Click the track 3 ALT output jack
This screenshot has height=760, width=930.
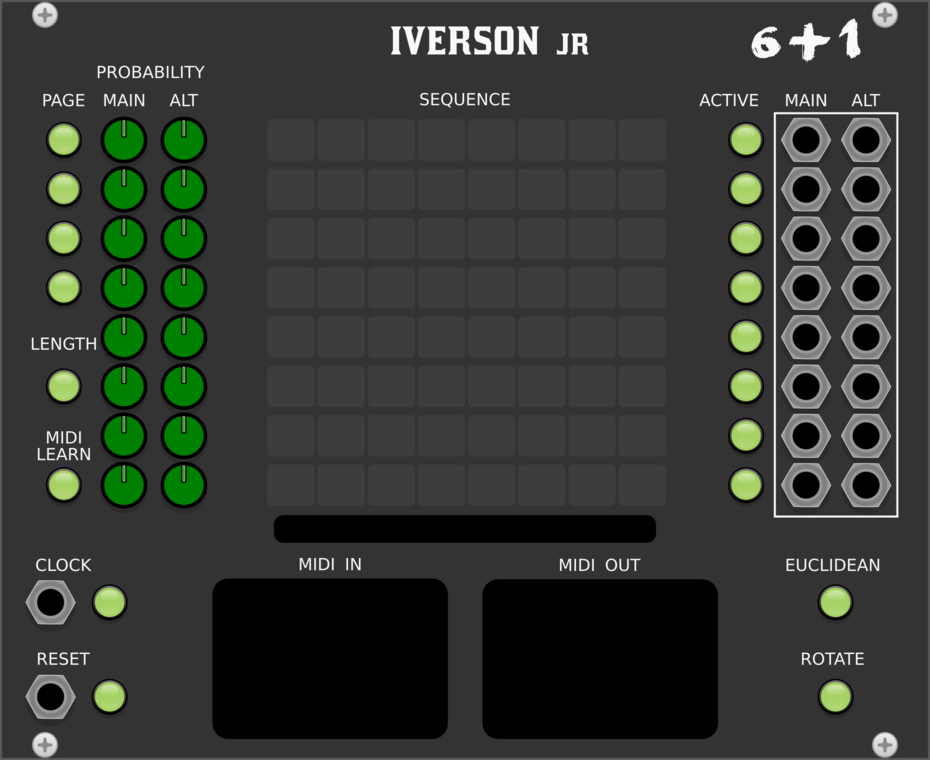[x=866, y=239]
